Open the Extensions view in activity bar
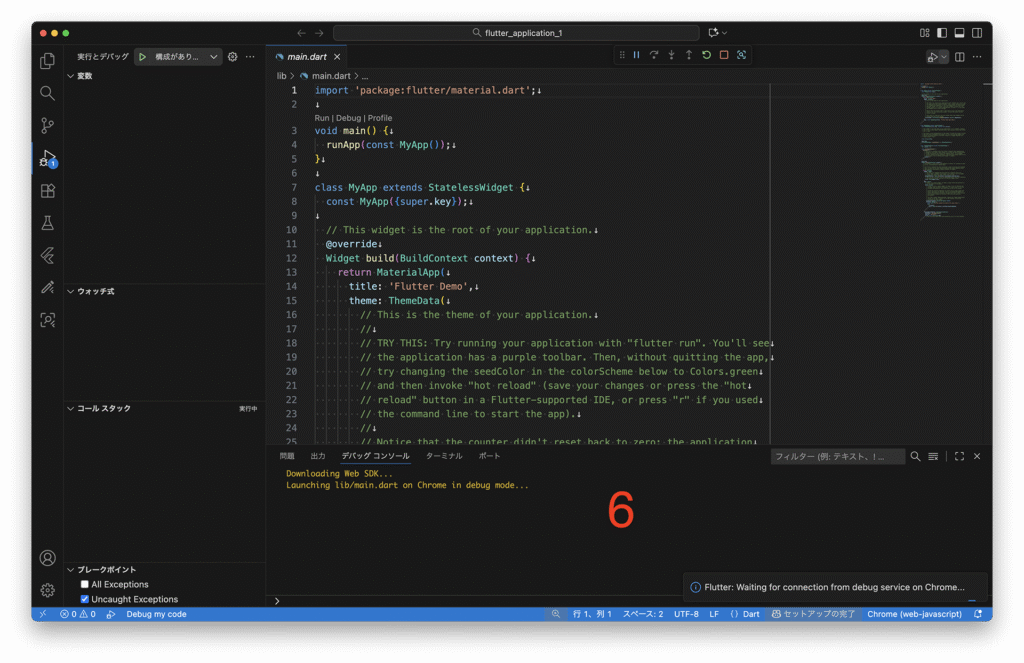 47,191
